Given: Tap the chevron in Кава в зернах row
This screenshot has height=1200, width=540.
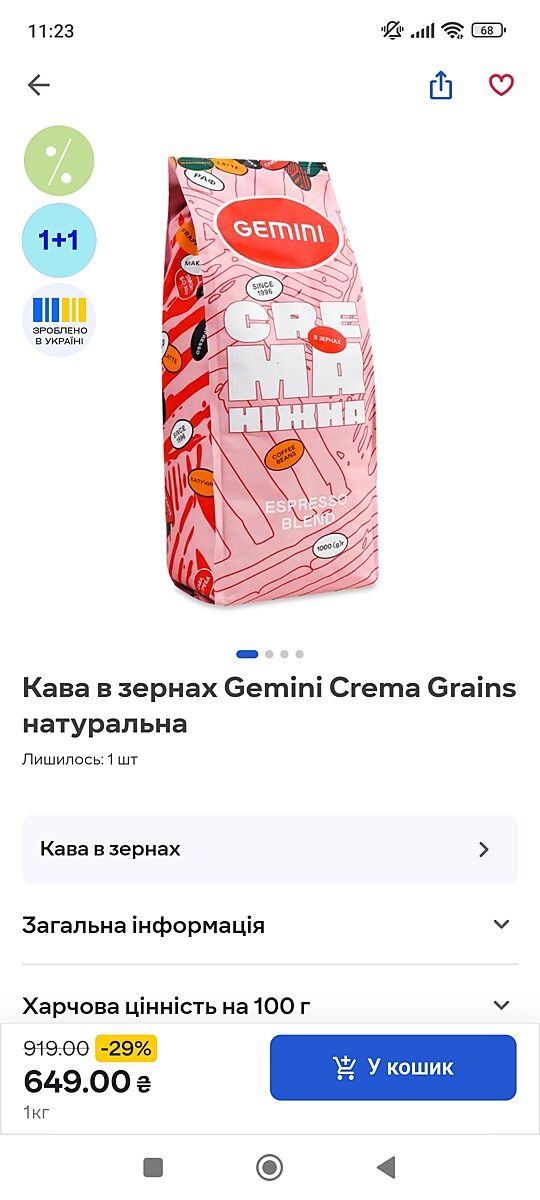Looking at the screenshot, I should click(484, 849).
